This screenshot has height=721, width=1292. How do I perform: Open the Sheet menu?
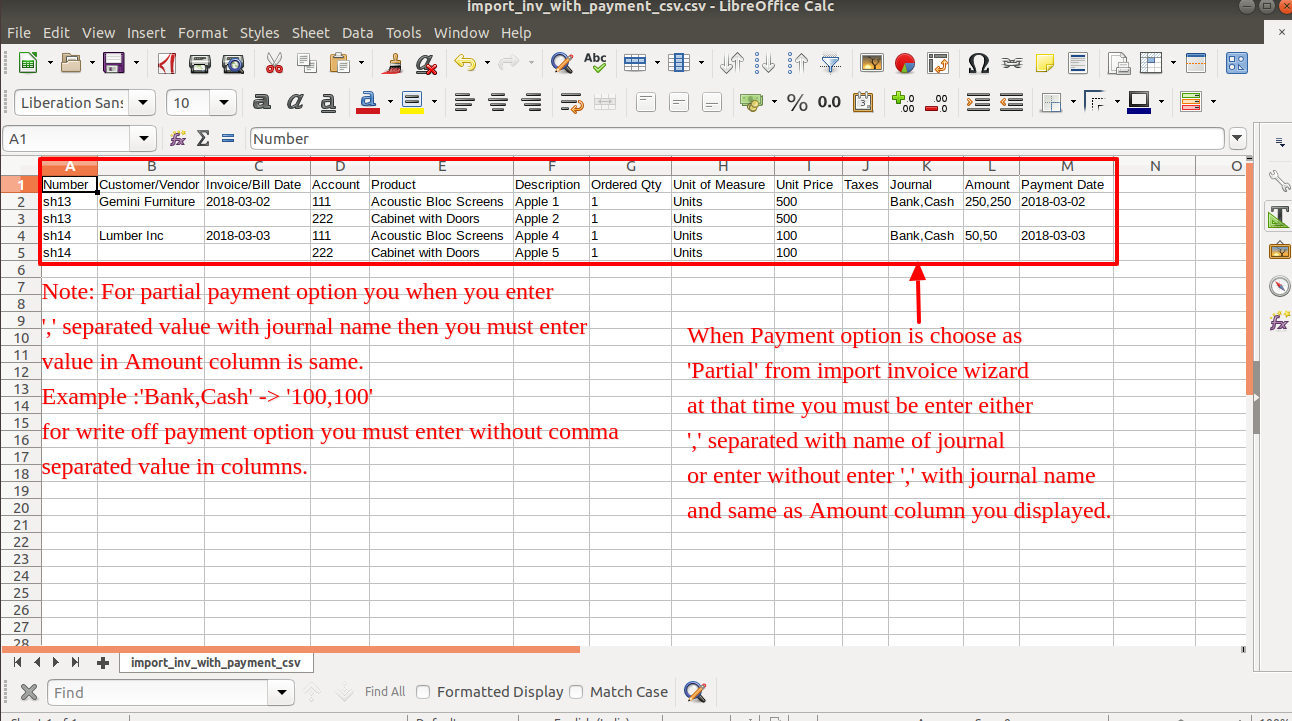(x=310, y=33)
